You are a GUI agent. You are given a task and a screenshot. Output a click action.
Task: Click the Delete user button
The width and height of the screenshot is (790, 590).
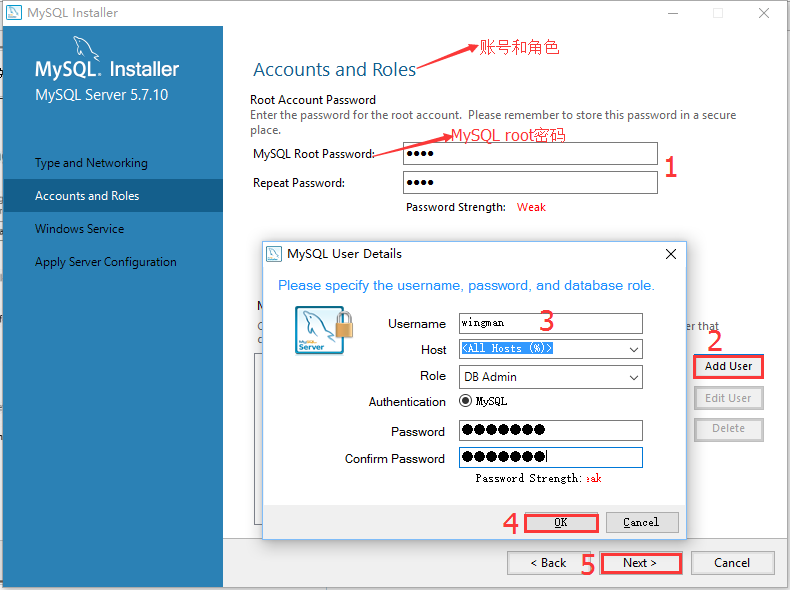click(x=728, y=429)
